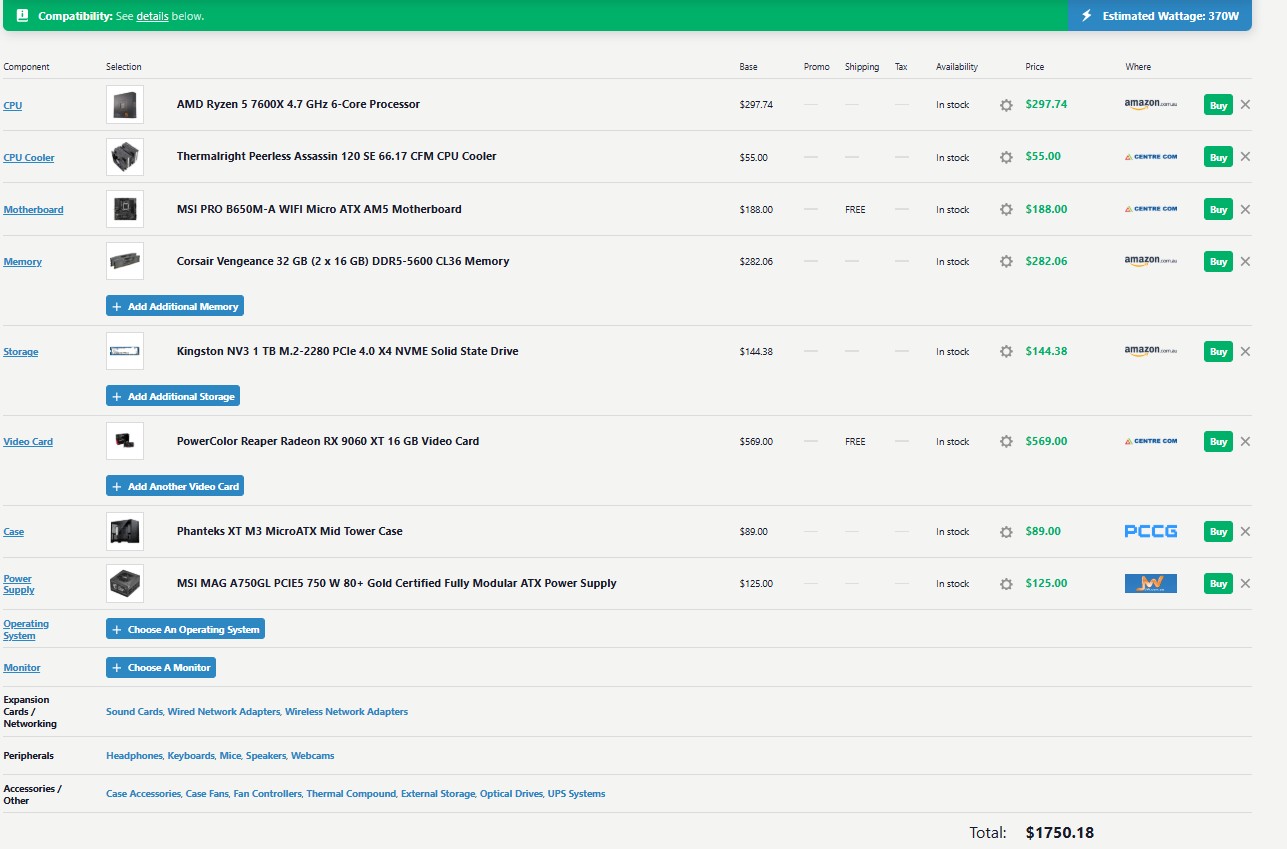Image resolution: width=1287 pixels, height=849 pixels.
Task: Open price settings gear for CPU Cooler row
Action: click(x=1006, y=157)
